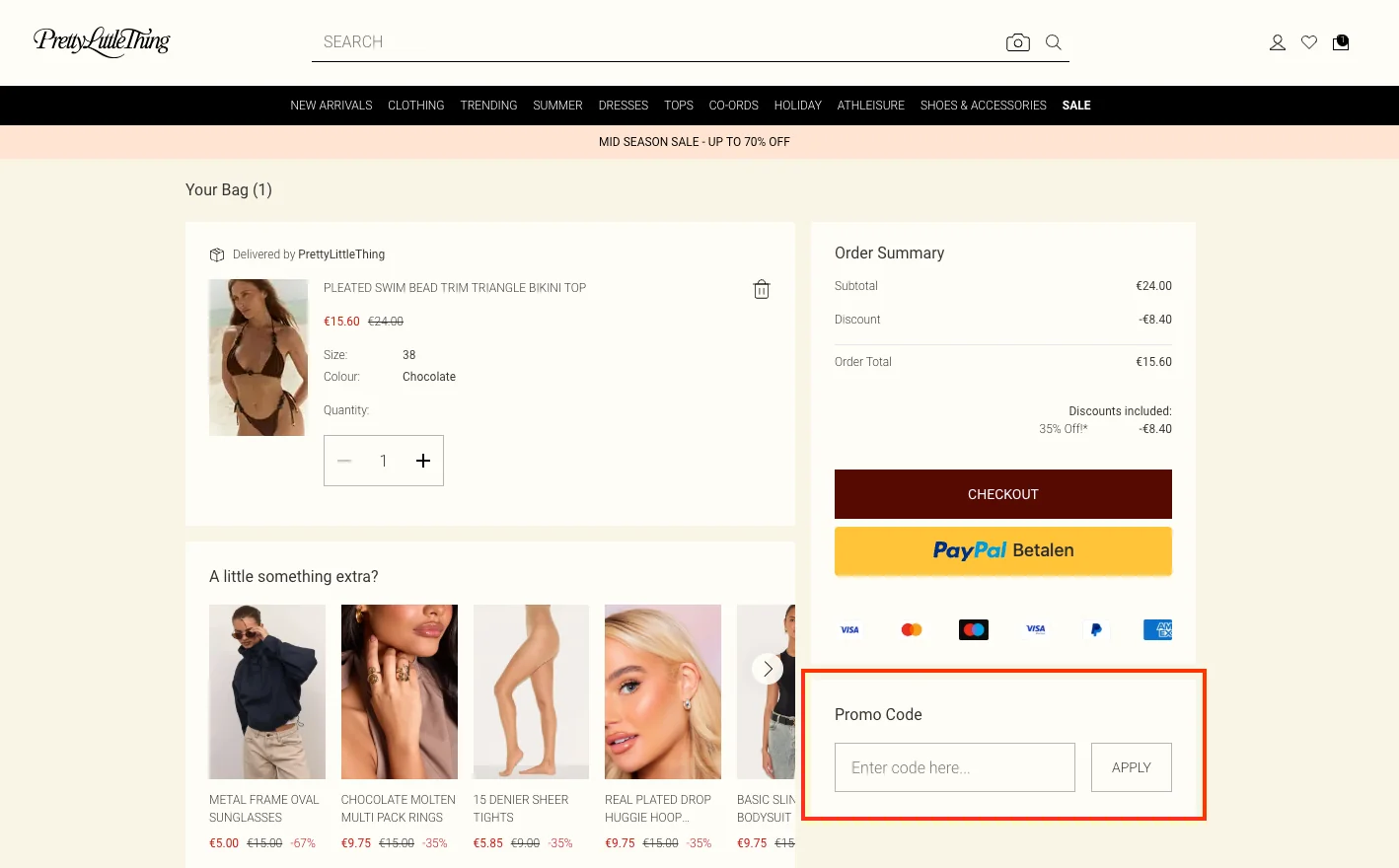Open the bikini top product thumbnail
This screenshot has width=1399, height=868.
(x=258, y=357)
